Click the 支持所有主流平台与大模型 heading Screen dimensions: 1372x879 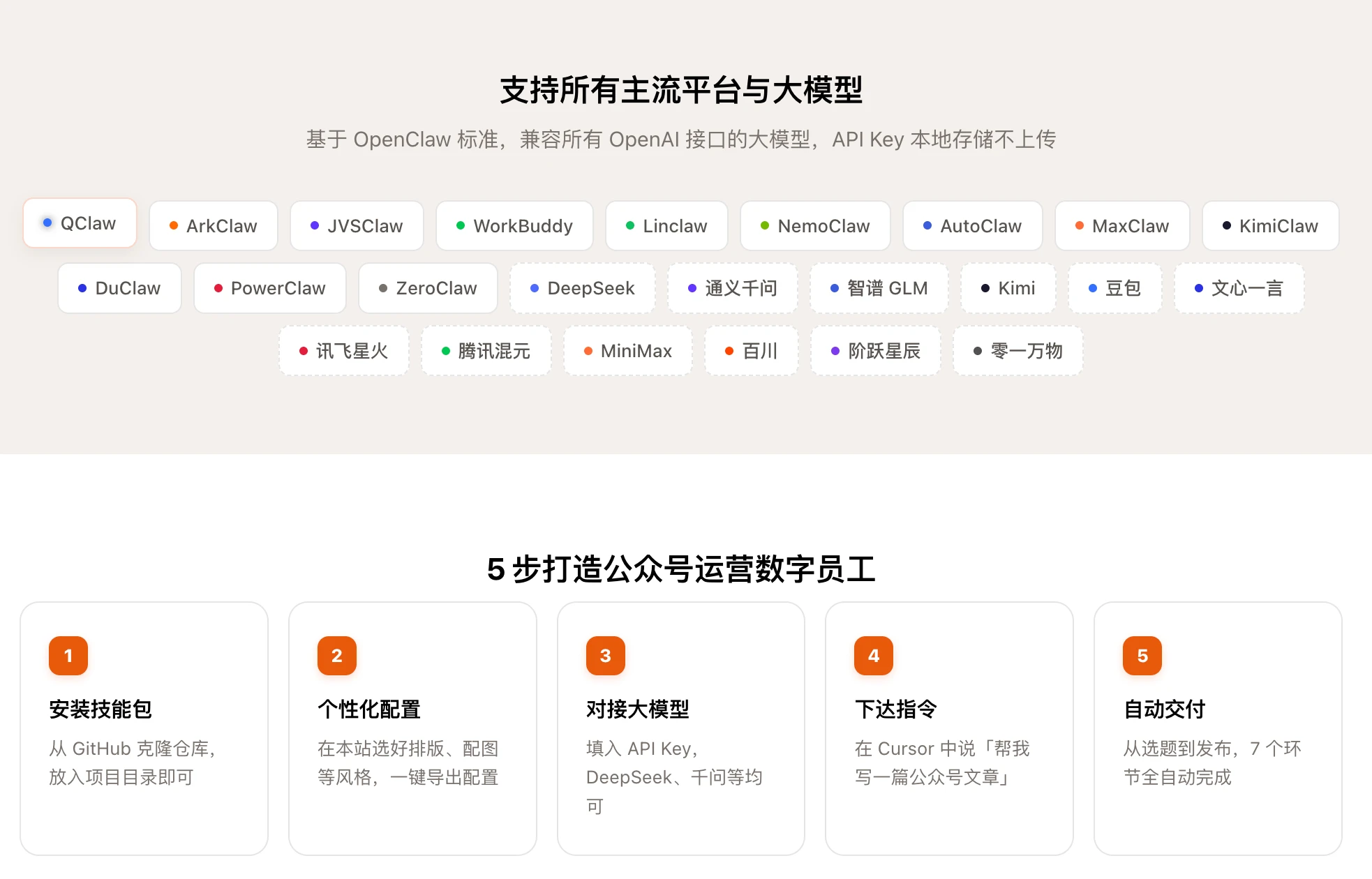pos(682,91)
